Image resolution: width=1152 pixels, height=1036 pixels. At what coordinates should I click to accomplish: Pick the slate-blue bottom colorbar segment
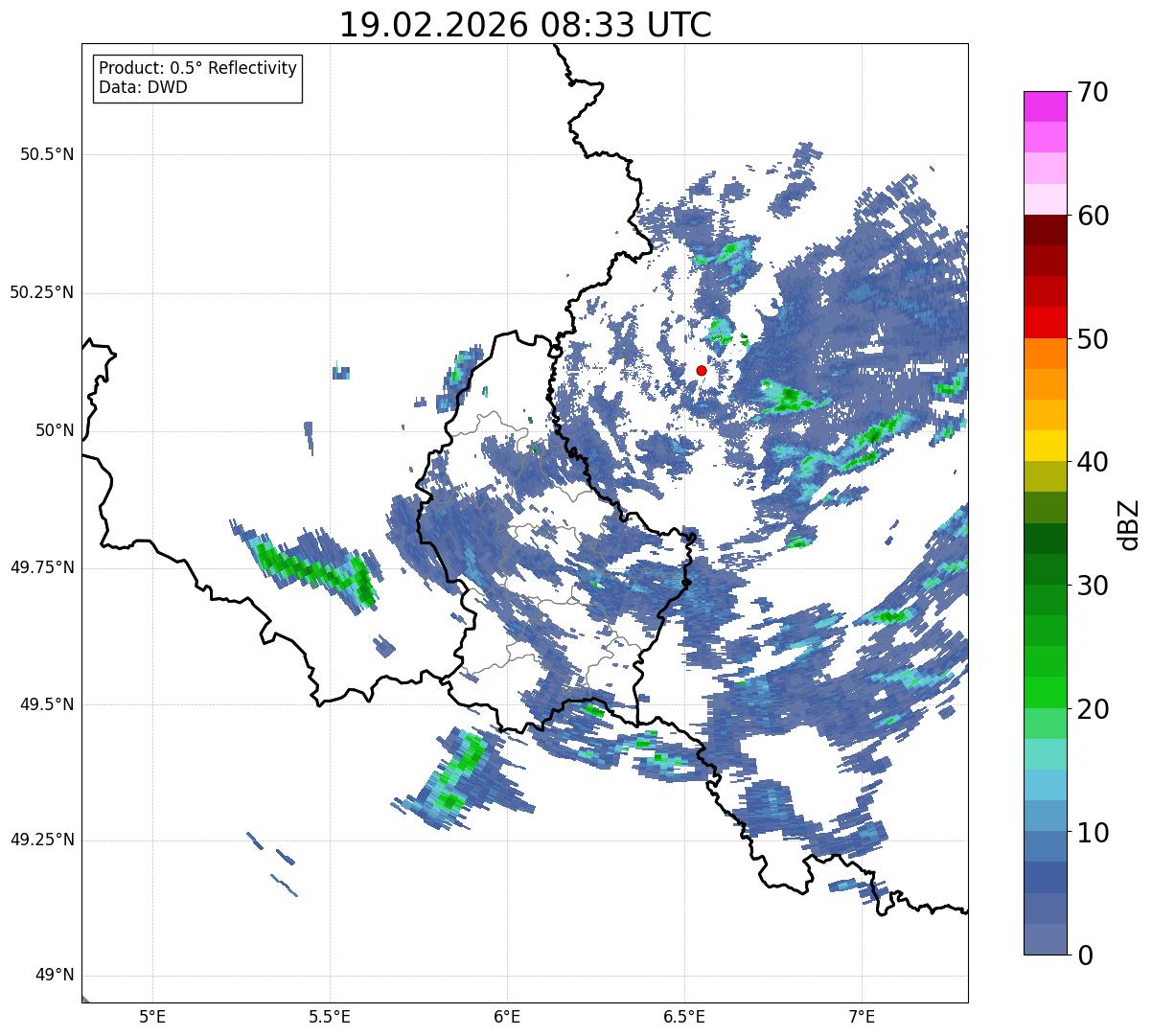point(1046,939)
